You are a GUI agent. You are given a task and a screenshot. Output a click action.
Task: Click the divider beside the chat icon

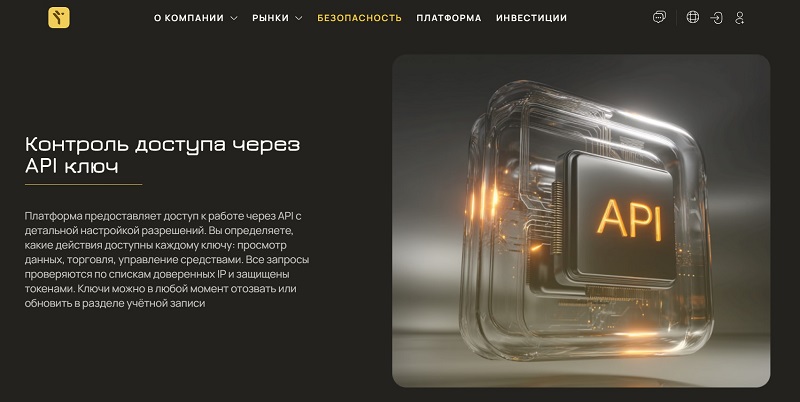[x=677, y=18]
